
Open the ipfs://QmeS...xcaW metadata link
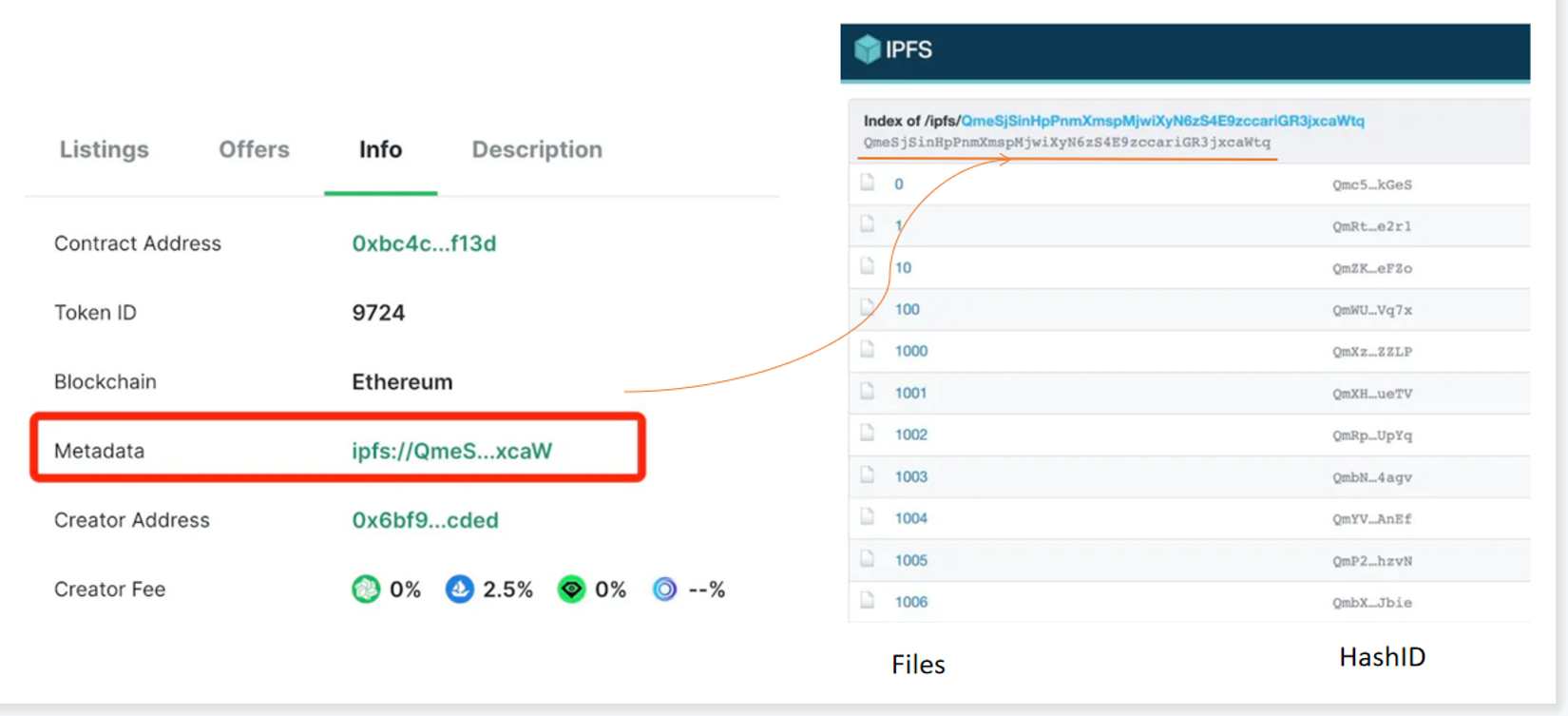coord(451,451)
